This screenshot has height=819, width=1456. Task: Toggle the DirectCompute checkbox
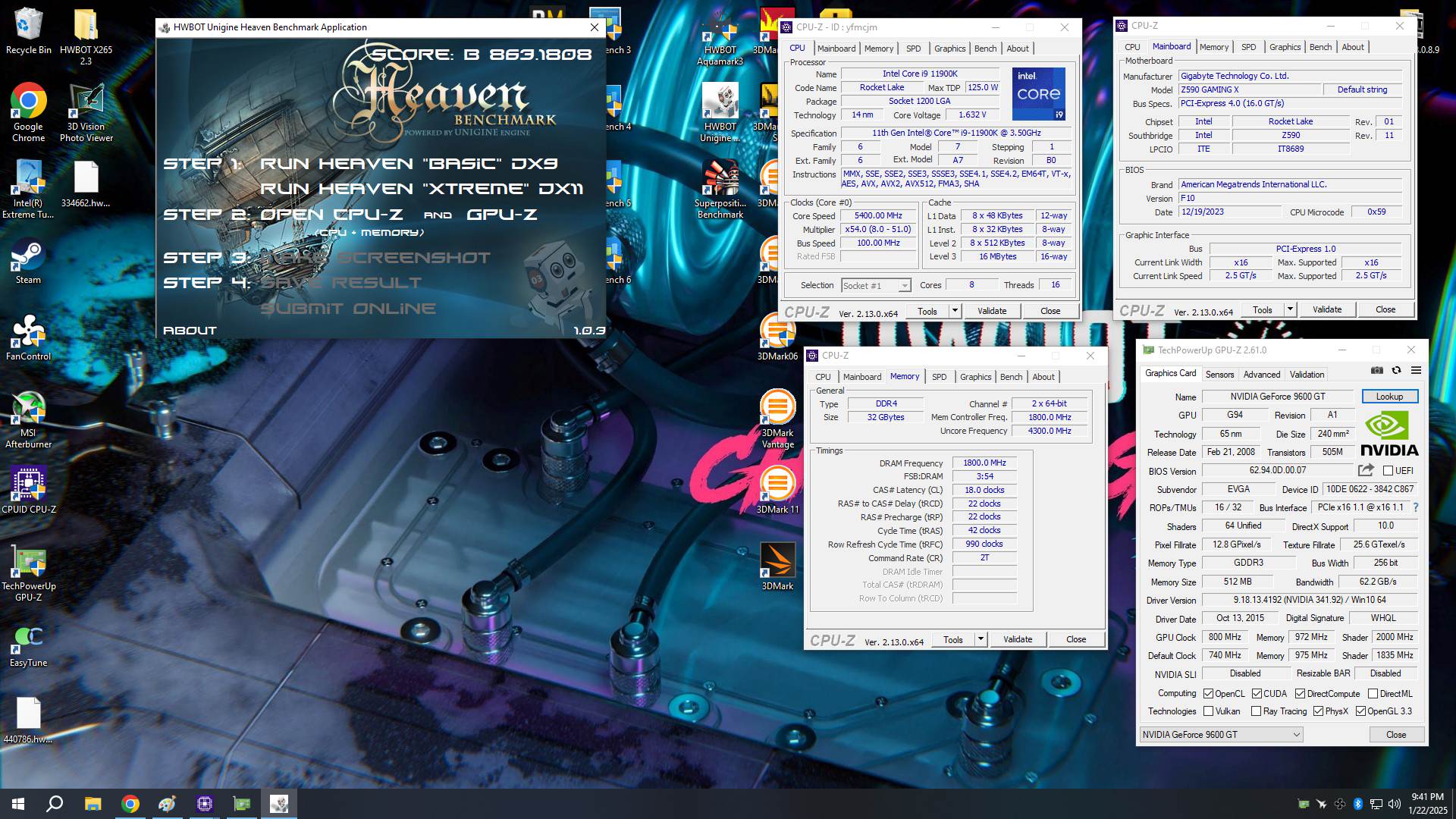1300,694
